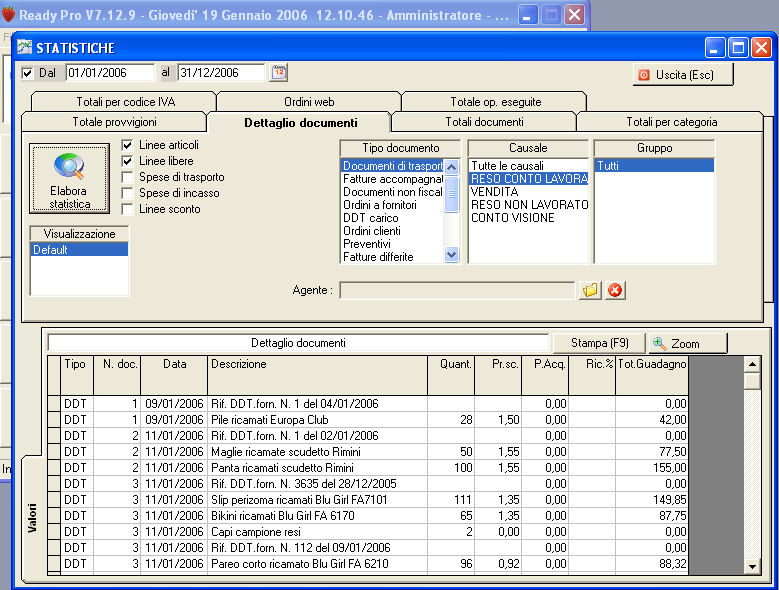Click the Zoom magnifier button

[x=687, y=343]
